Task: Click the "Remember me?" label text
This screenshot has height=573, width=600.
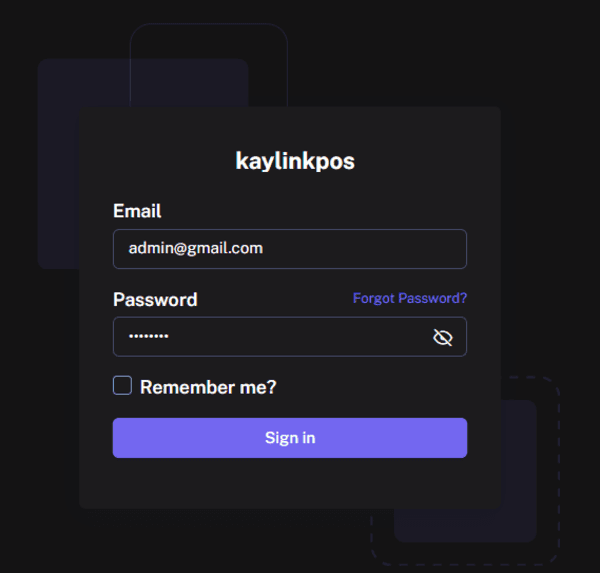Action: [208, 387]
